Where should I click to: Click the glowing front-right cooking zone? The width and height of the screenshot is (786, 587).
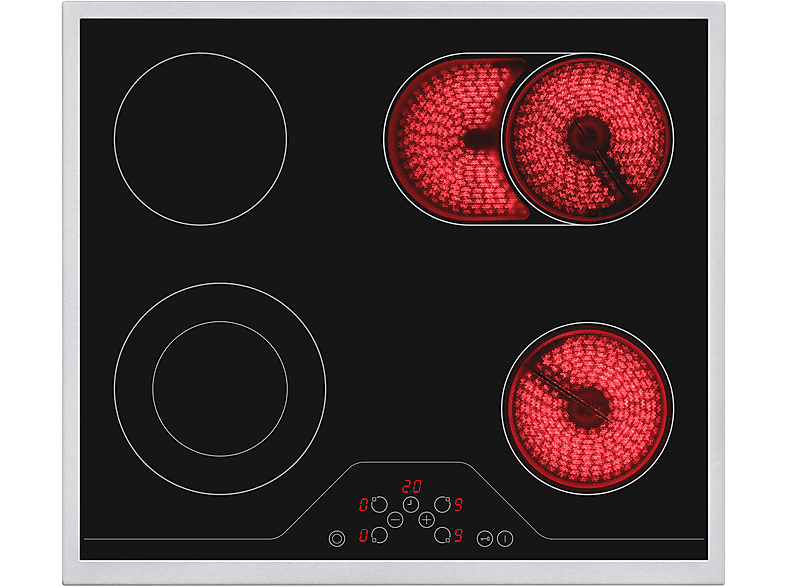pyautogui.click(x=587, y=407)
